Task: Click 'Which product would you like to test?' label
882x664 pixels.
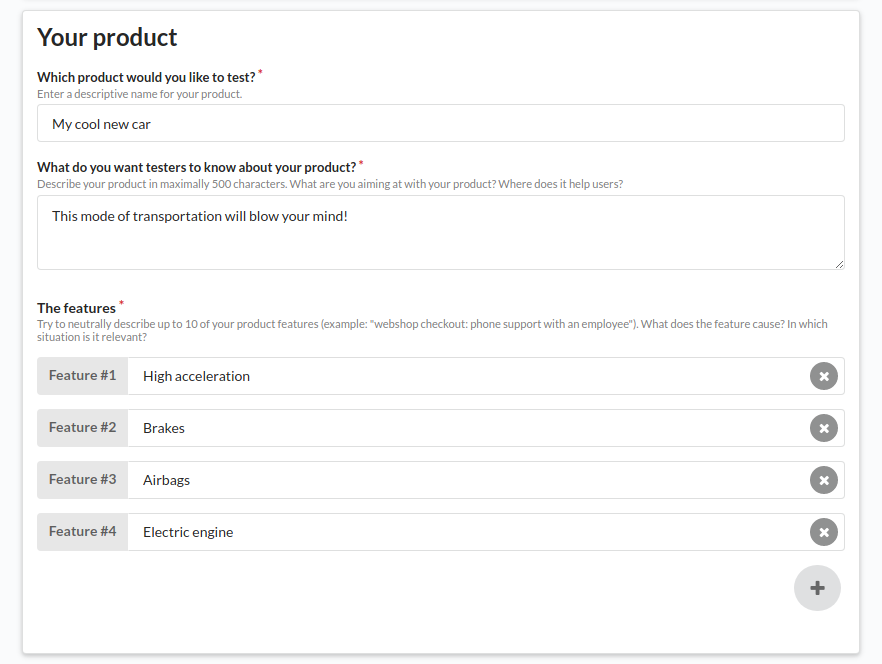Action: click(146, 77)
